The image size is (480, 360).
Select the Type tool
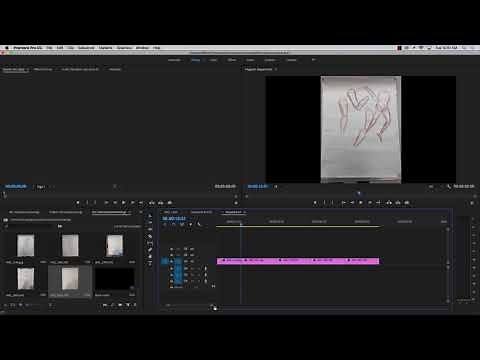pos(150,263)
